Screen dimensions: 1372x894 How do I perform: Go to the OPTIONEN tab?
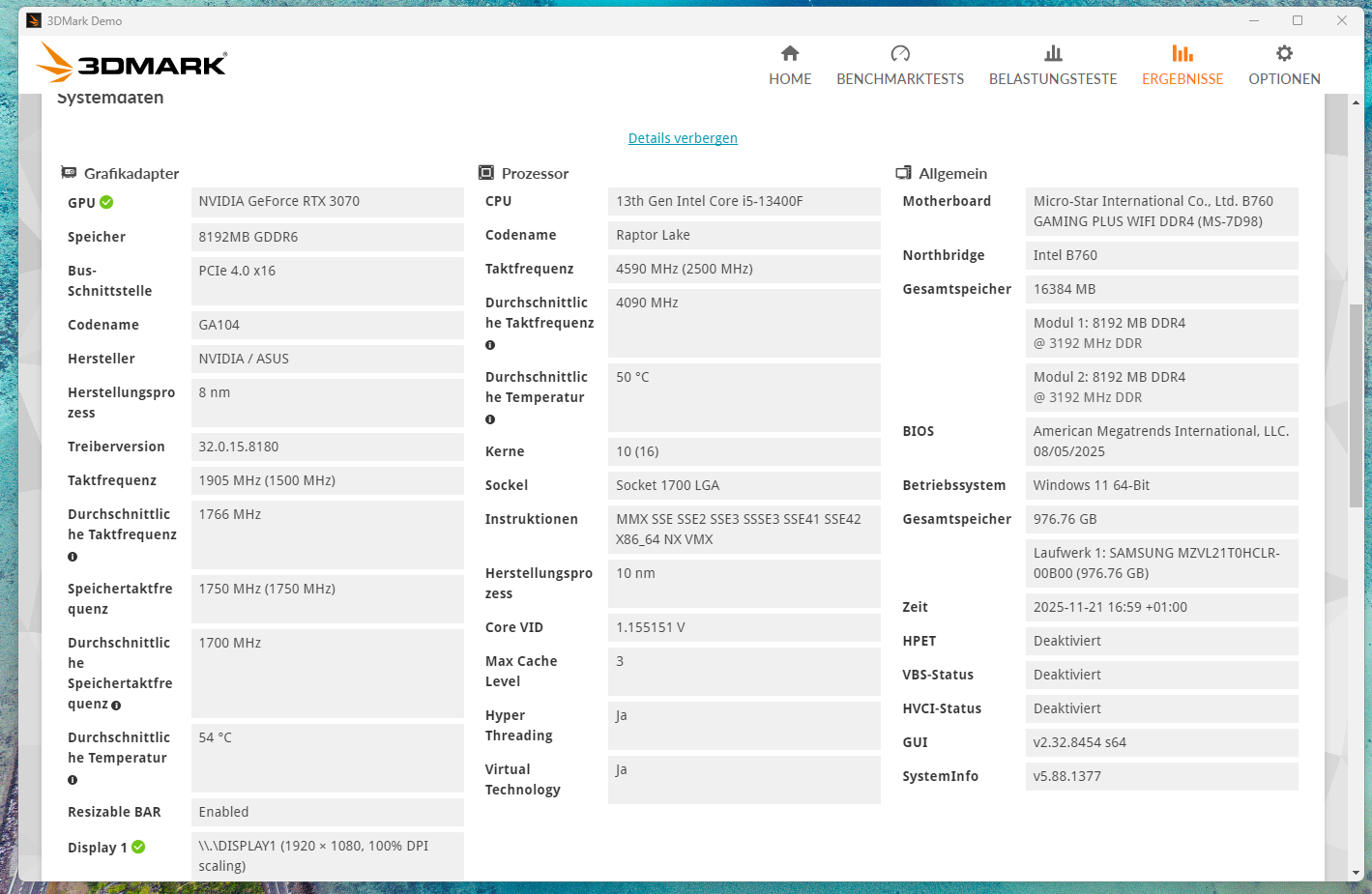tap(1284, 65)
